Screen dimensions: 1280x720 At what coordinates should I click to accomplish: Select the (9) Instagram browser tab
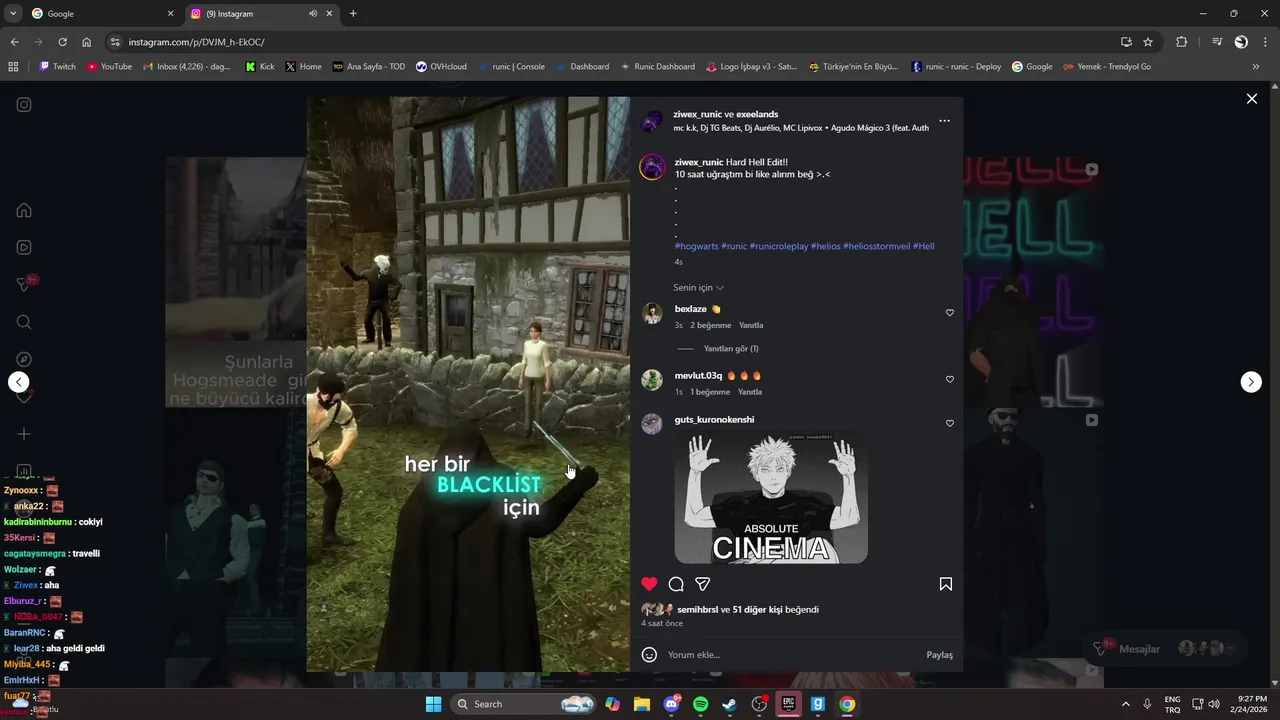click(260, 14)
